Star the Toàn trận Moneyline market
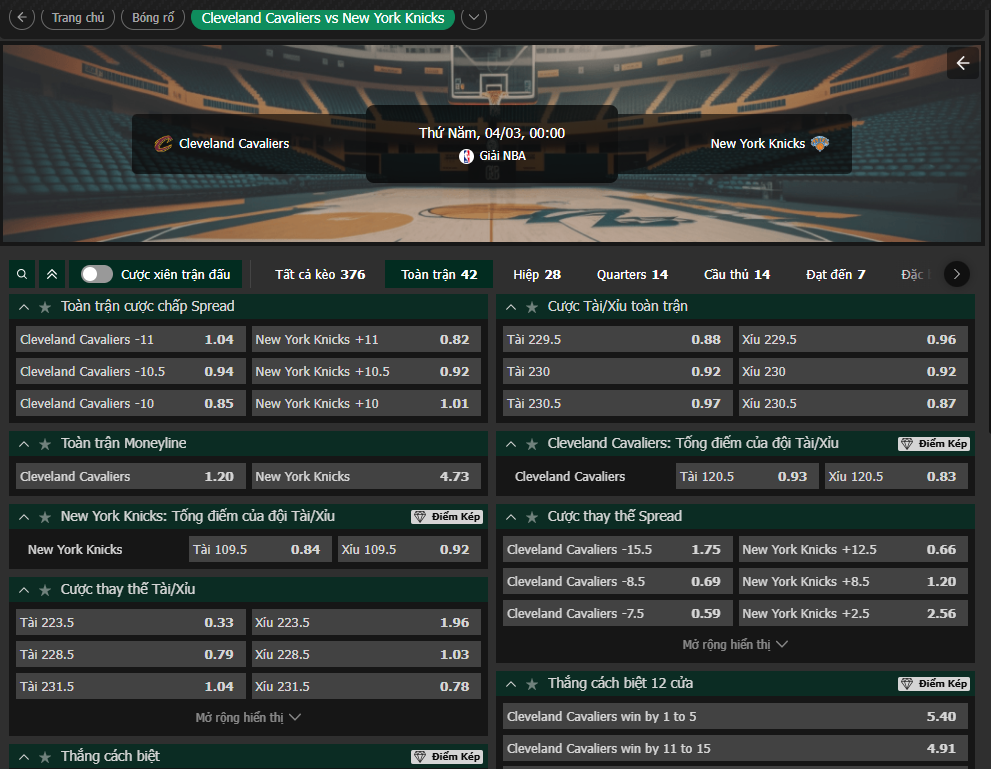Image resolution: width=991 pixels, height=769 pixels. click(x=45, y=444)
